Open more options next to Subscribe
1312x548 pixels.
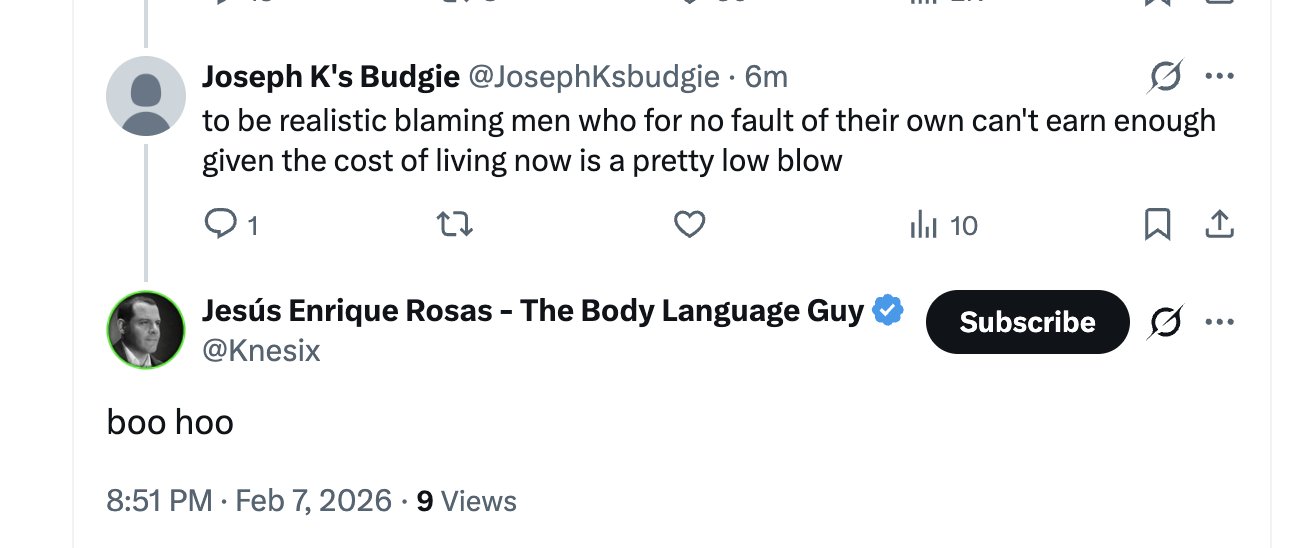tap(1219, 322)
